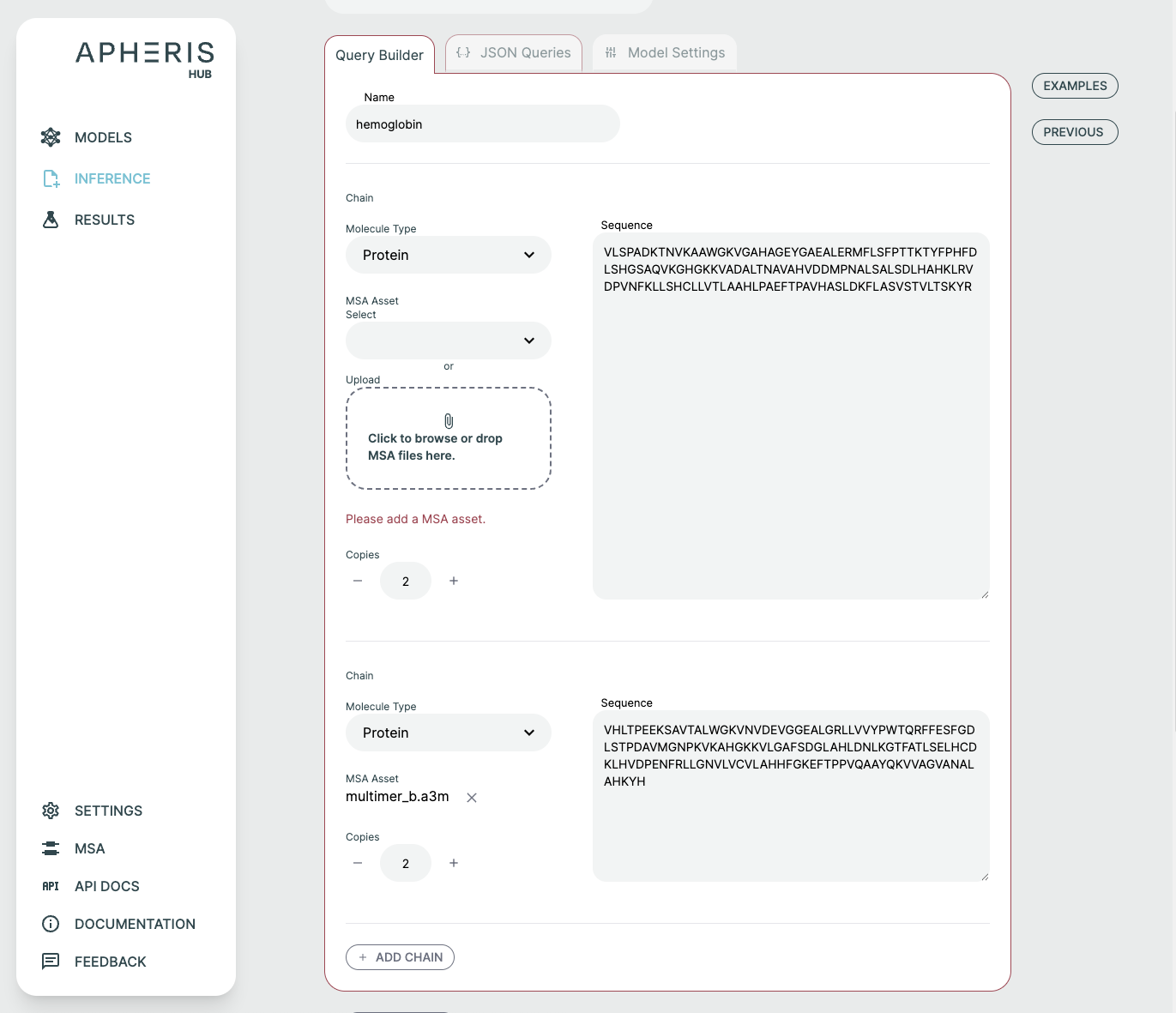Screen dimensions: 1176x1013
Task: Switch to the Model Settings tab
Action: [x=665, y=53]
